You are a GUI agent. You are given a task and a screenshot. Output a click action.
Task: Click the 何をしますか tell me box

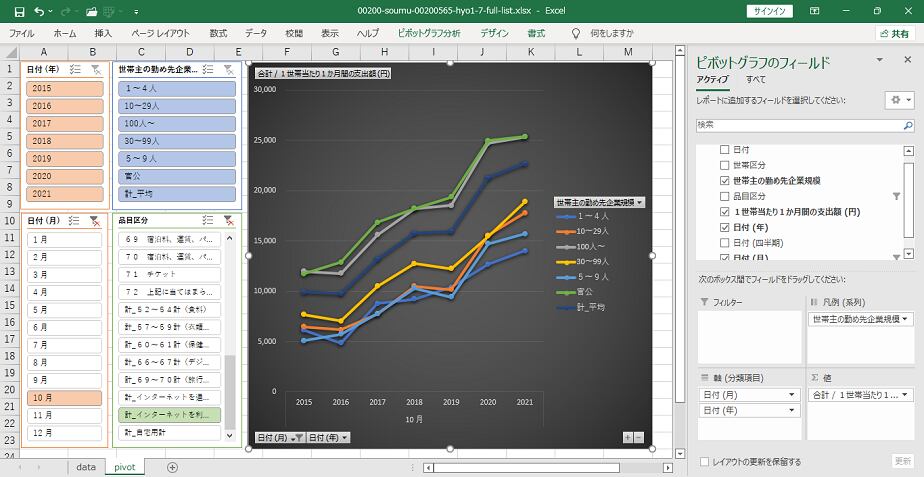tap(612, 34)
